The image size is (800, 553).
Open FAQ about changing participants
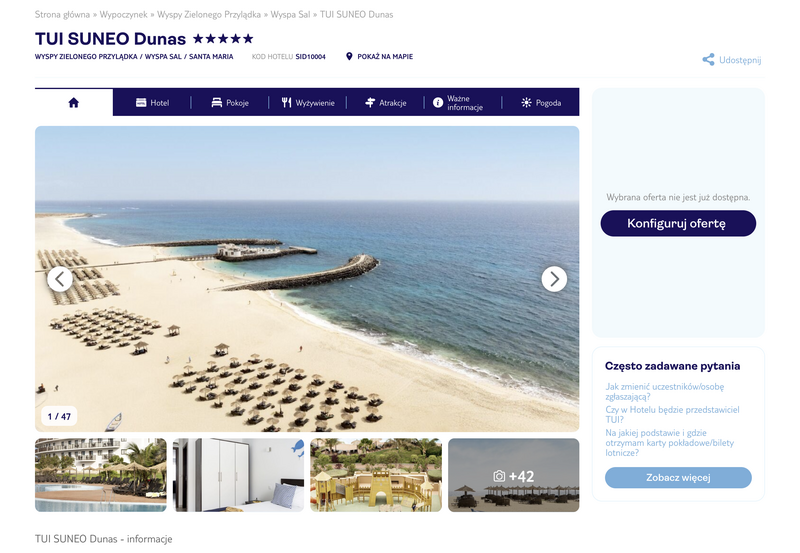[x=664, y=391]
